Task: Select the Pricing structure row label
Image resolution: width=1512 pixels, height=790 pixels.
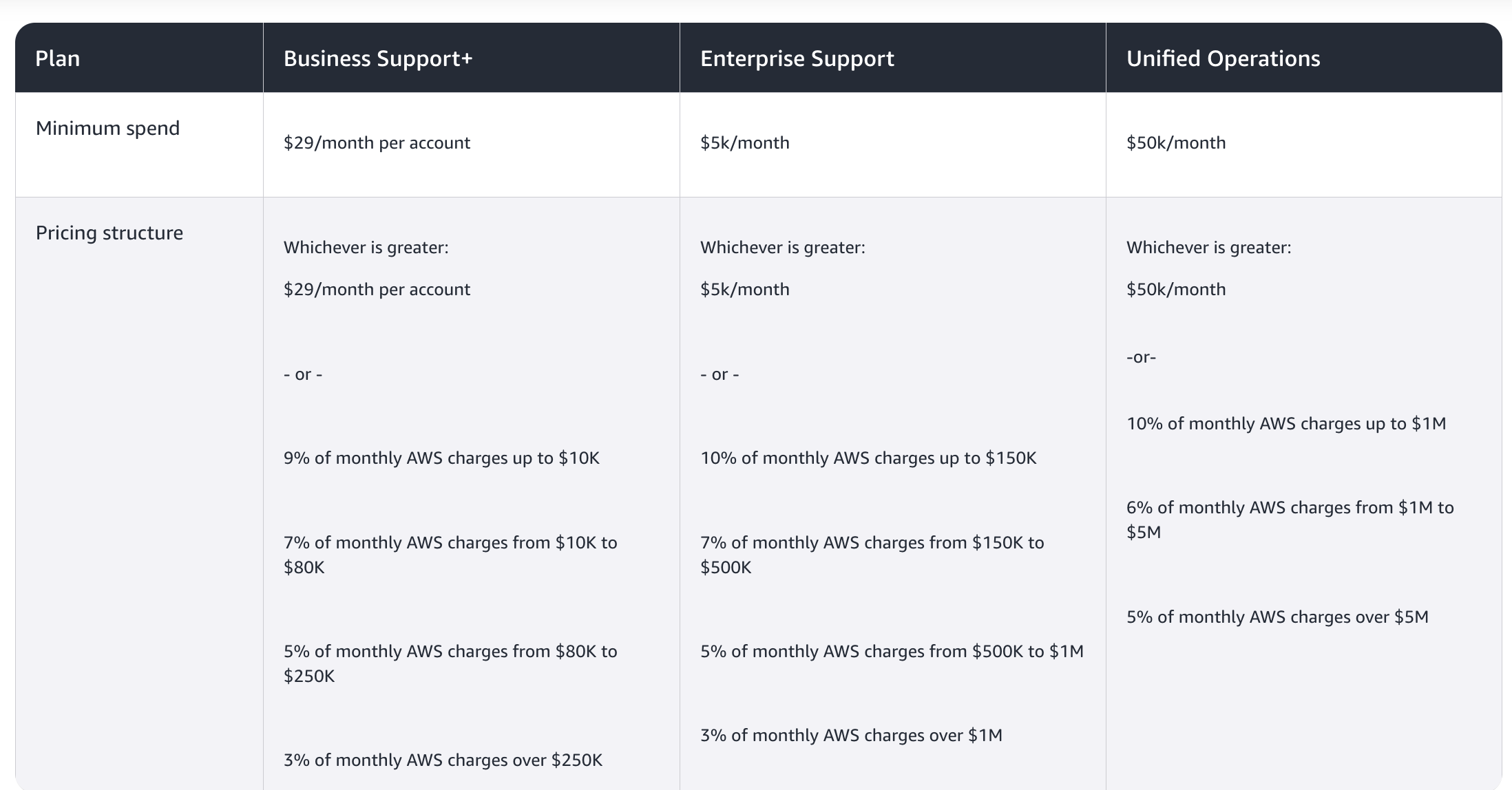Action: 109,233
